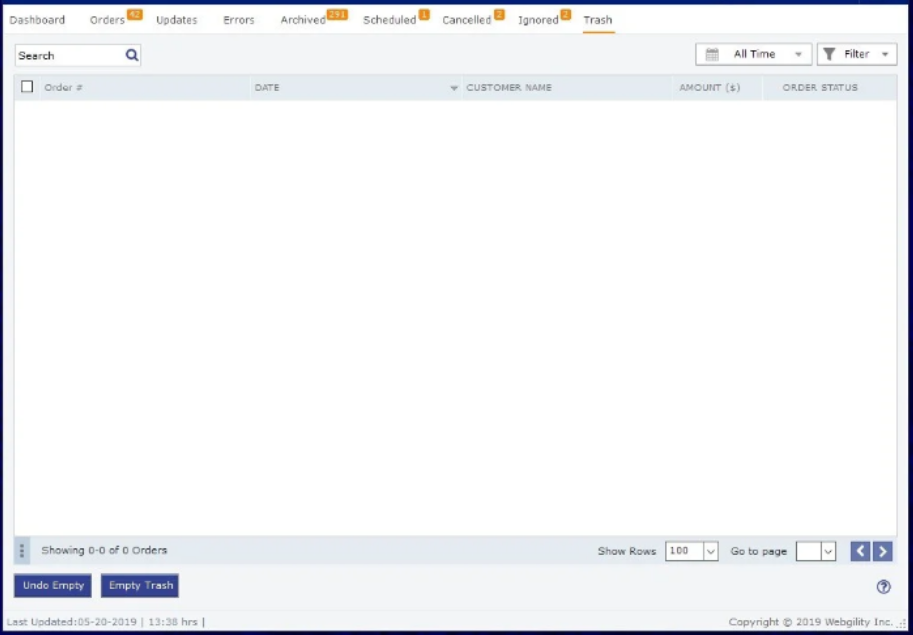Click the funnel icon on Filter

pos(829,54)
